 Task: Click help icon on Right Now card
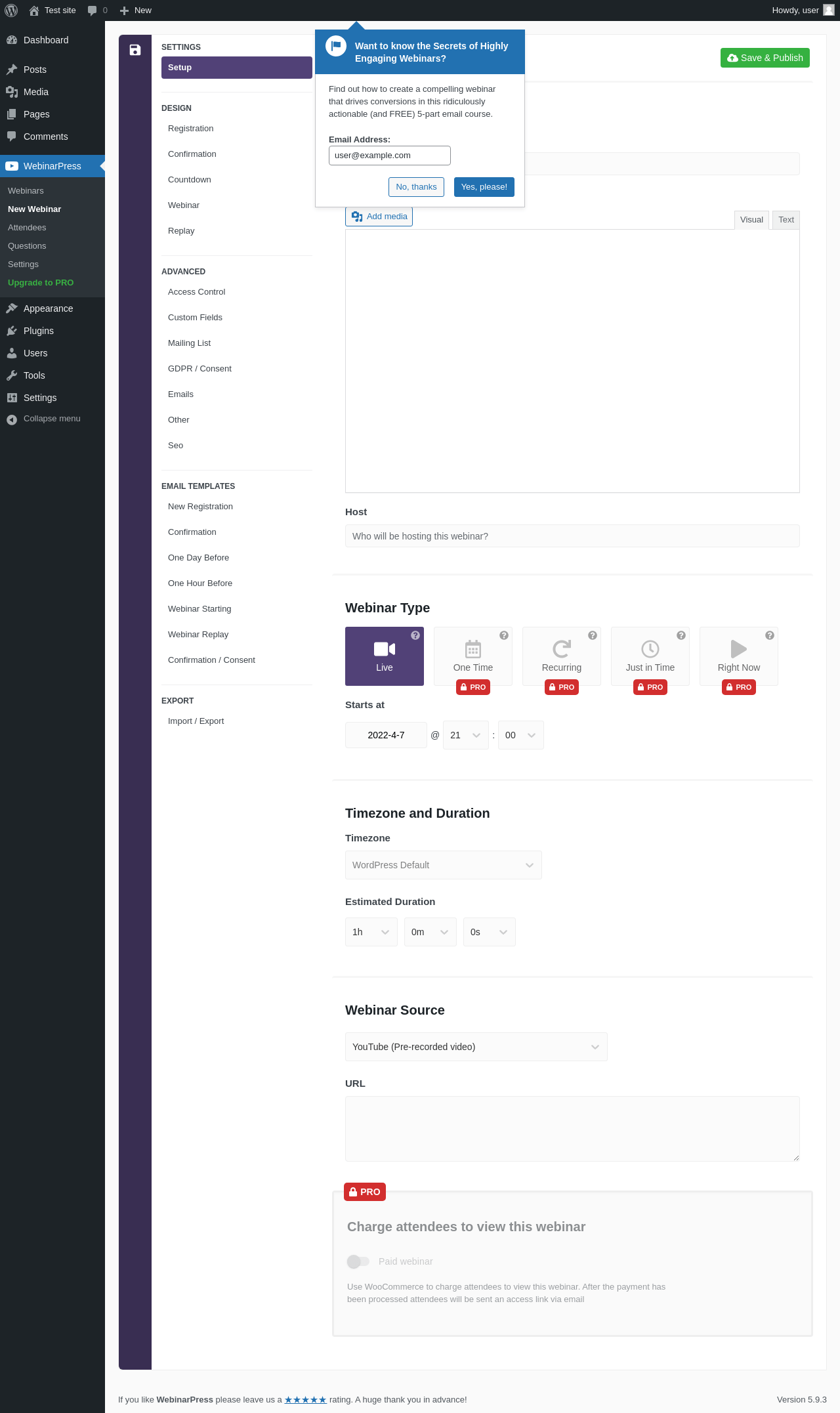(770, 635)
